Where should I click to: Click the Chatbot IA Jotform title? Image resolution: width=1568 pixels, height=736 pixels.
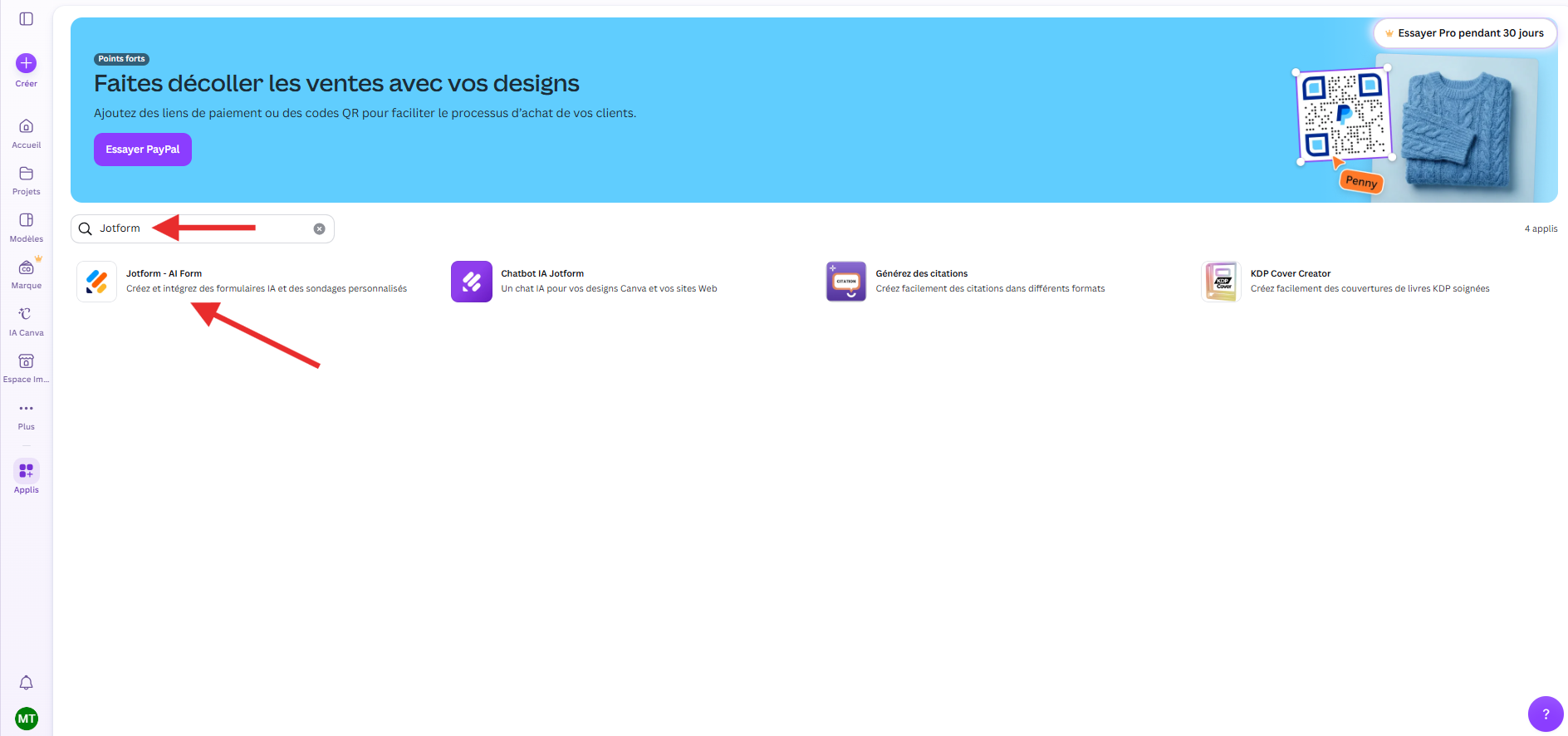(542, 273)
